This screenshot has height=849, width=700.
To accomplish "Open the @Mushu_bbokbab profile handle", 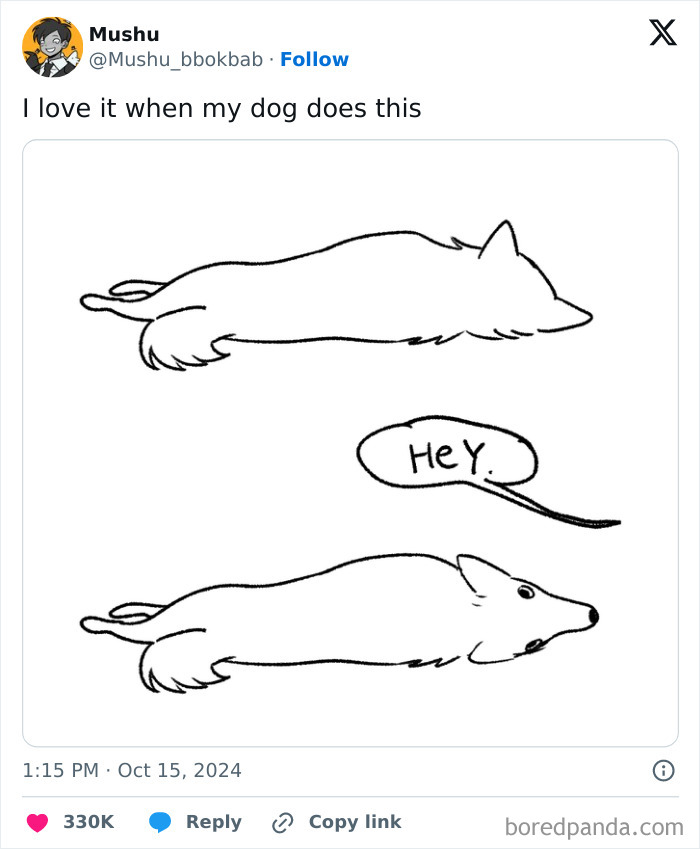I will coord(176,60).
